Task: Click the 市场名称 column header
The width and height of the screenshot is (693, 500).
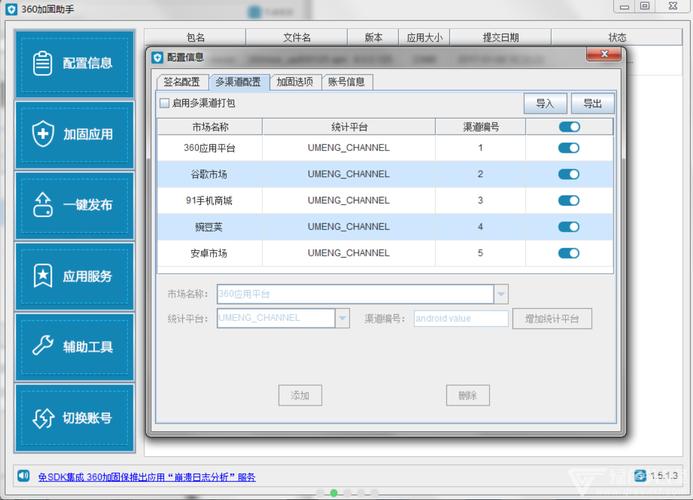Action: click(210, 127)
